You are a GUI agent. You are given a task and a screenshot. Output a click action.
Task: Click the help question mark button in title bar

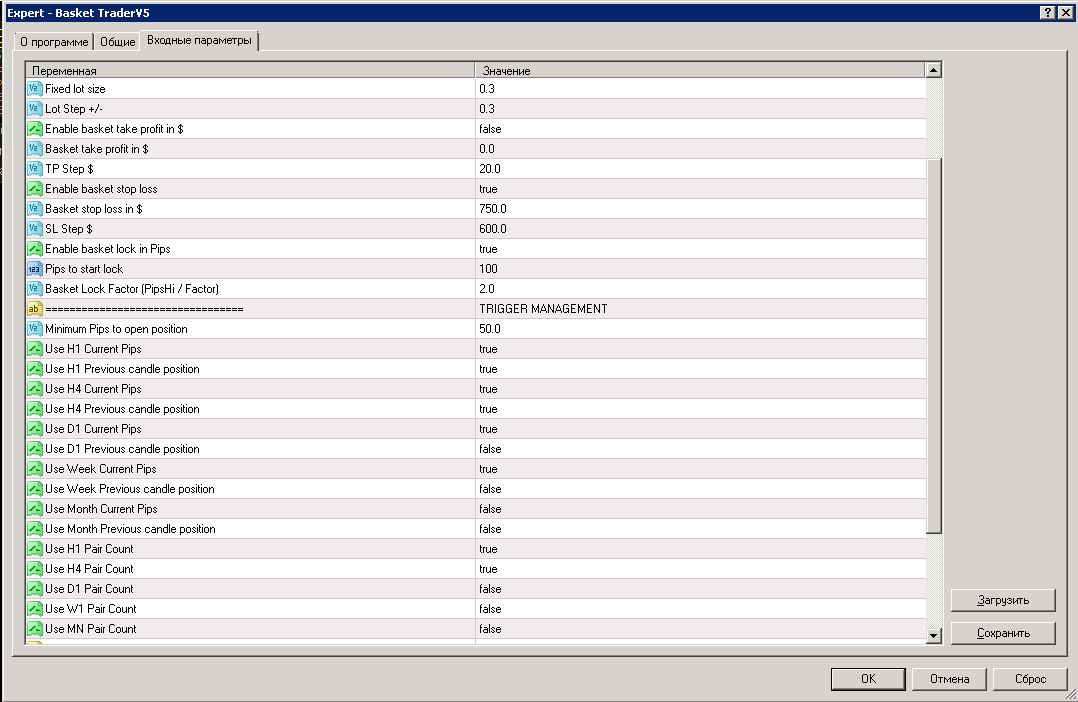(1047, 12)
